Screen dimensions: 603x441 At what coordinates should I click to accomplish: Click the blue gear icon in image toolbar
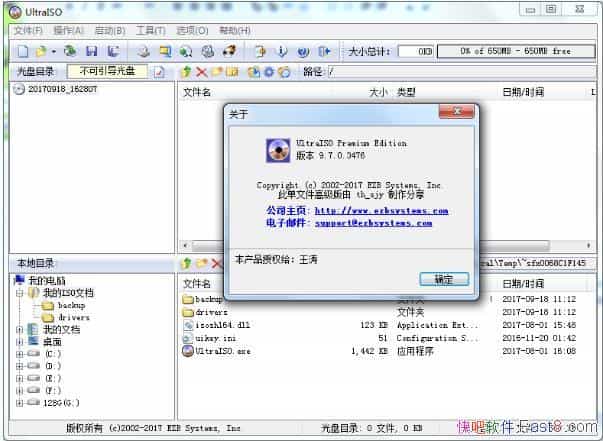[269, 72]
